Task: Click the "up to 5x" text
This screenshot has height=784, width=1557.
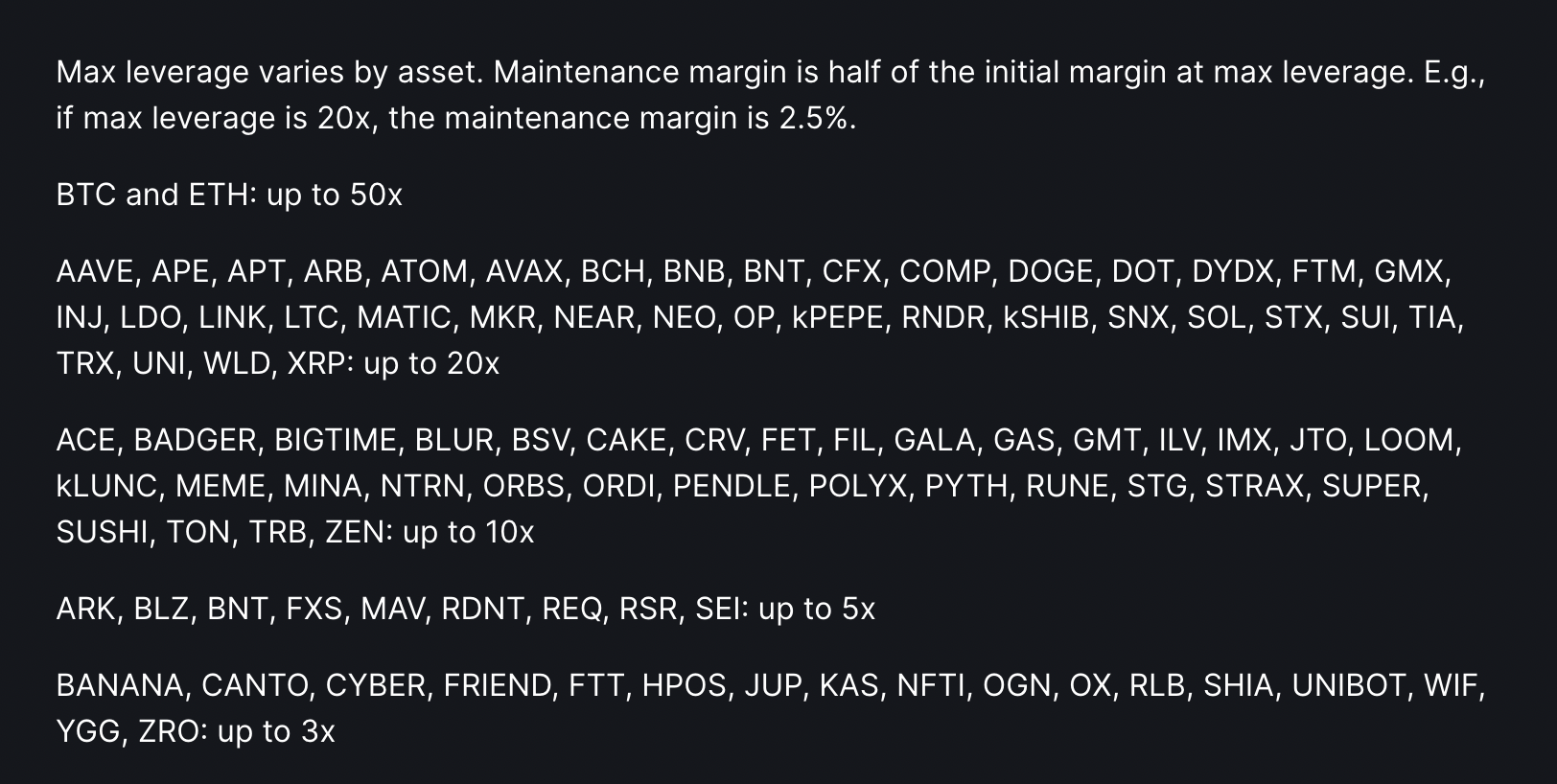Action: (816, 609)
